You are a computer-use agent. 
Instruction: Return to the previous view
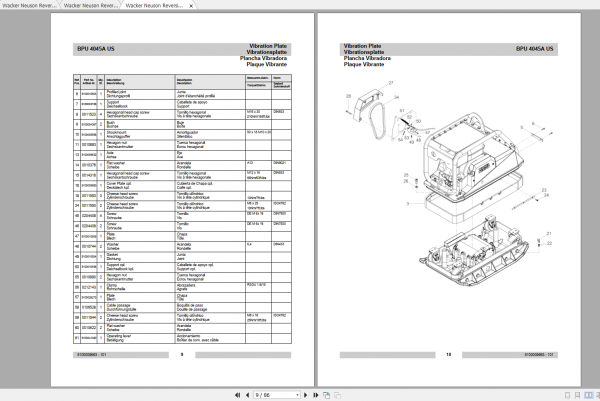pyautogui.click(x=326, y=395)
